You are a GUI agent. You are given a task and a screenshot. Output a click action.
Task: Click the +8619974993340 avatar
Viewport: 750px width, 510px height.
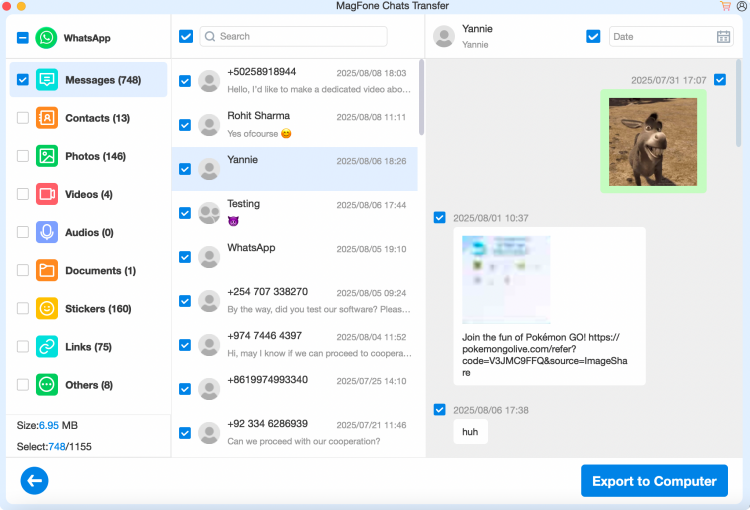(x=209, y=389)
